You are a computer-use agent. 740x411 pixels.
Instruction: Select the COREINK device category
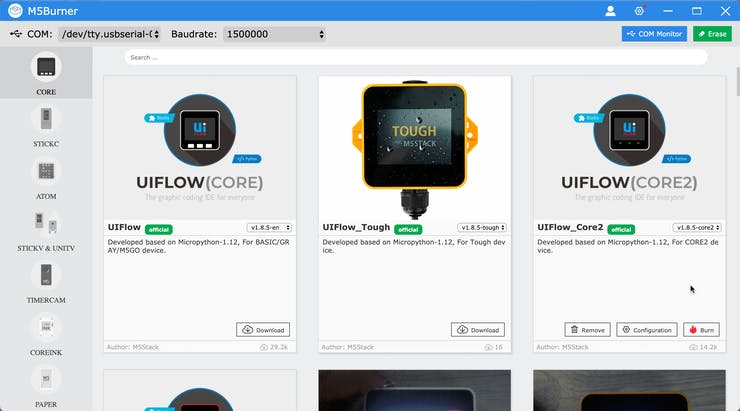[x=46, y=333]
